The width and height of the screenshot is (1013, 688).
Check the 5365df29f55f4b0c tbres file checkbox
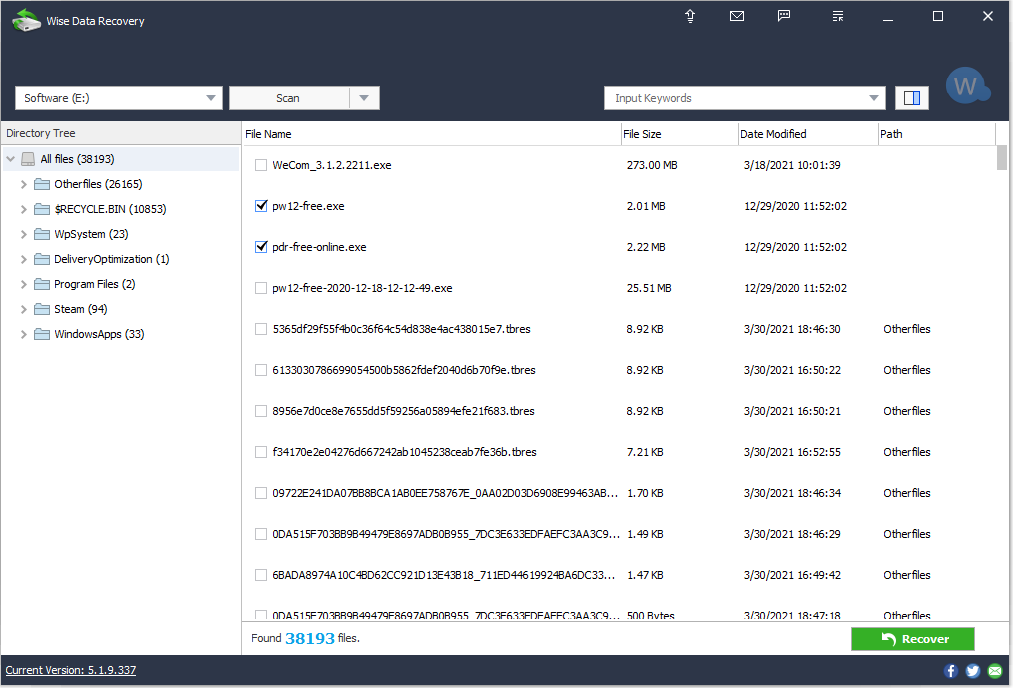261,329
